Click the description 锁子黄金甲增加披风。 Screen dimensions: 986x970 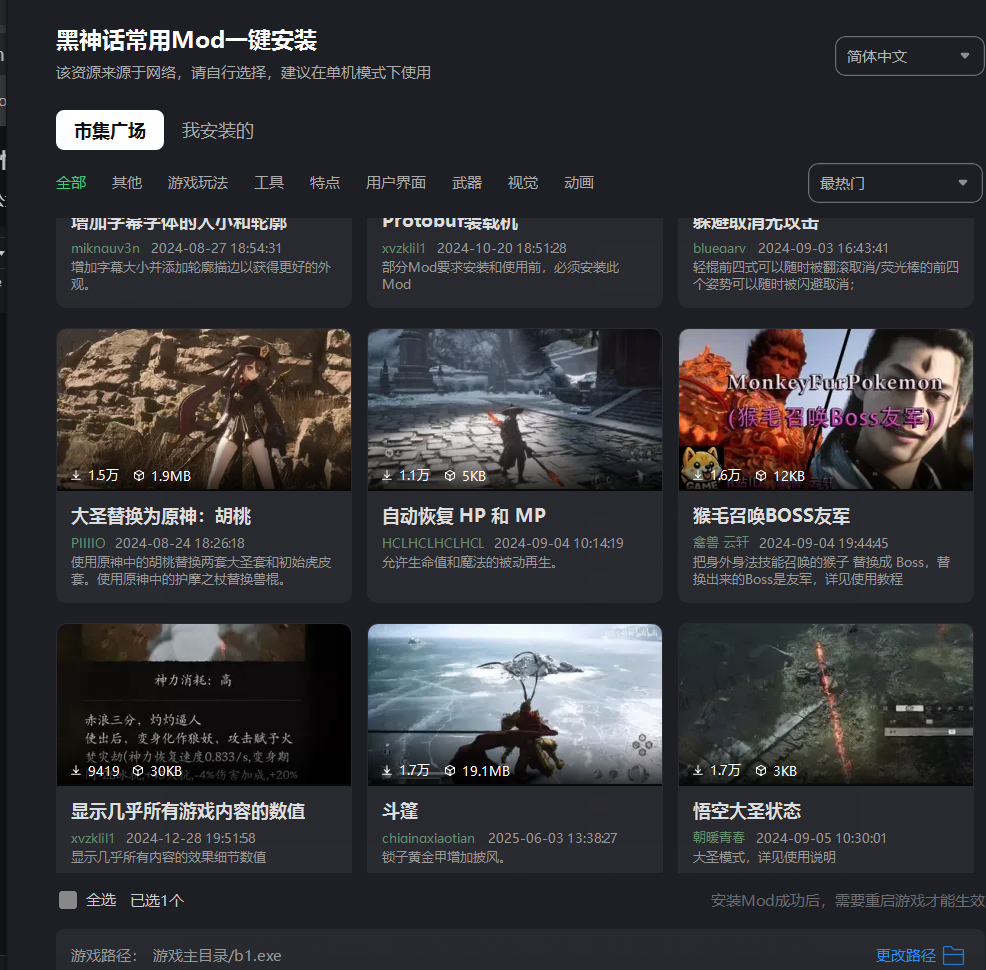tap(444, 857)
